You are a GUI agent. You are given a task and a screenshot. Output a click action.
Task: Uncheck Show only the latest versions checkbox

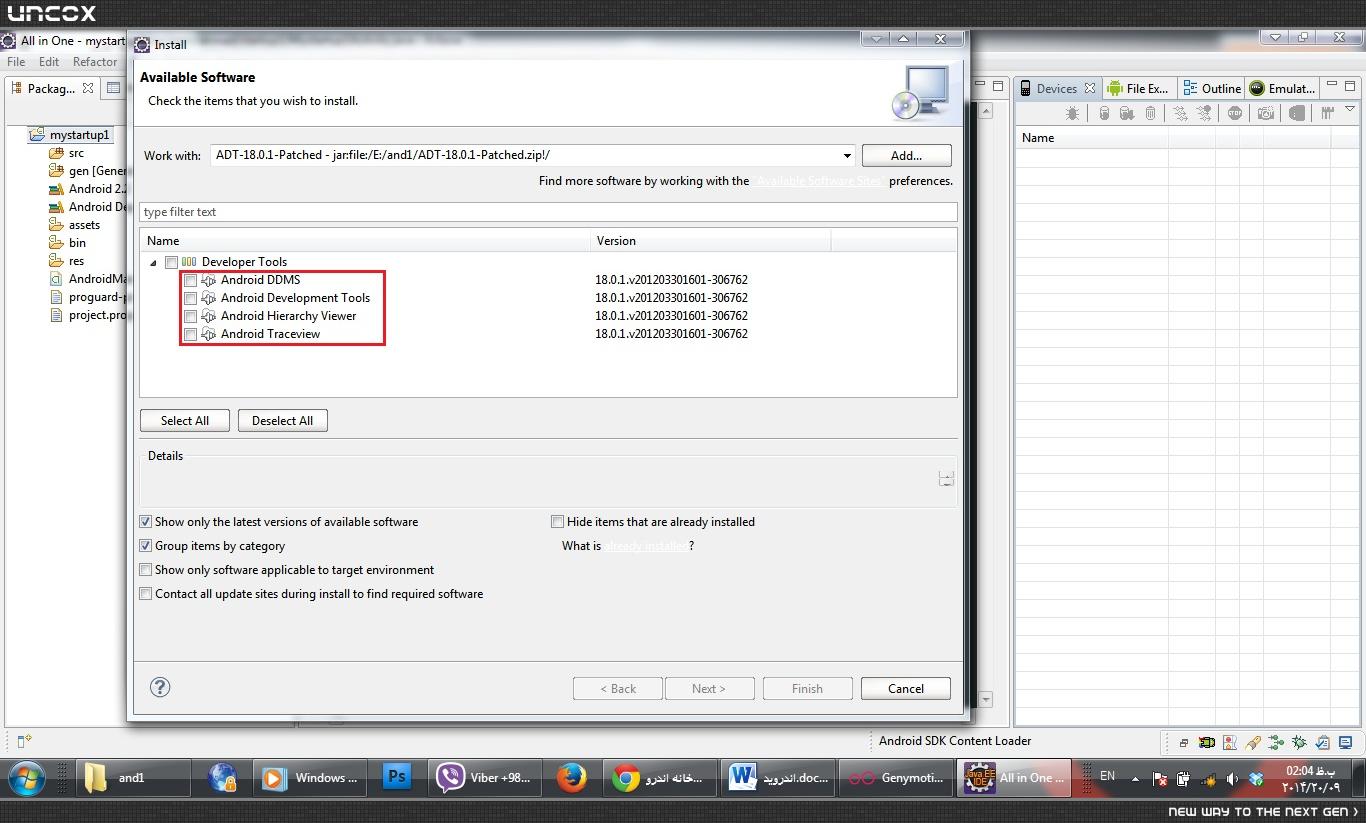pos(146,522)
